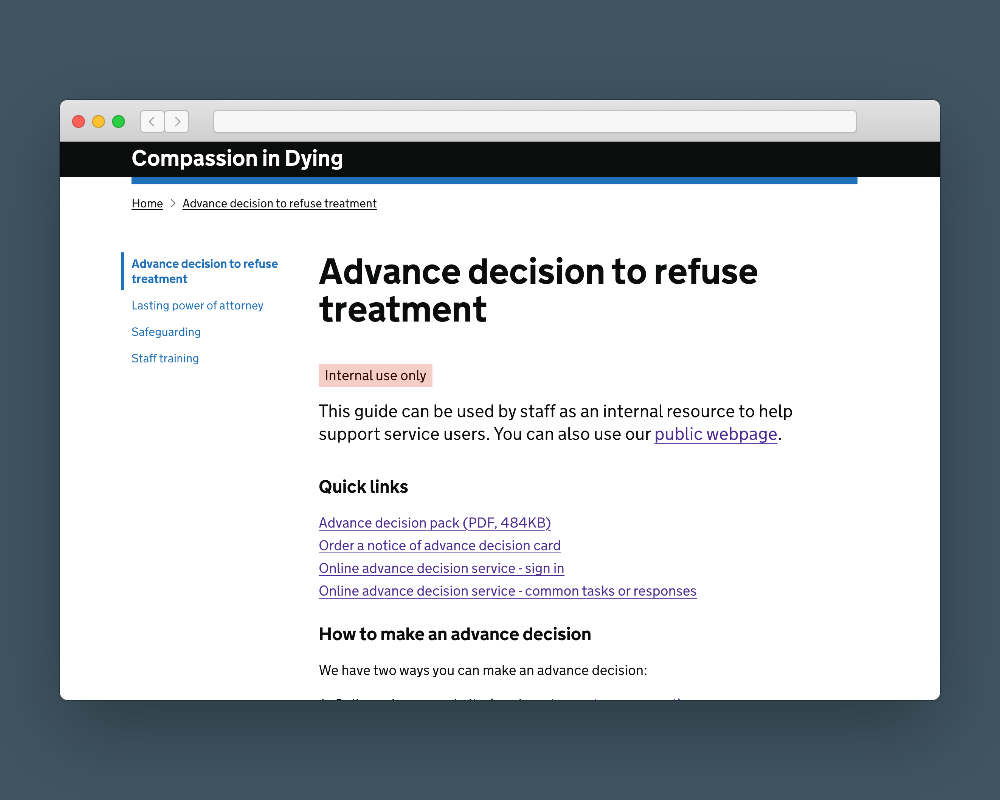Focus the browser address bar
1000x800 pixels.
[x=534, y=122]
